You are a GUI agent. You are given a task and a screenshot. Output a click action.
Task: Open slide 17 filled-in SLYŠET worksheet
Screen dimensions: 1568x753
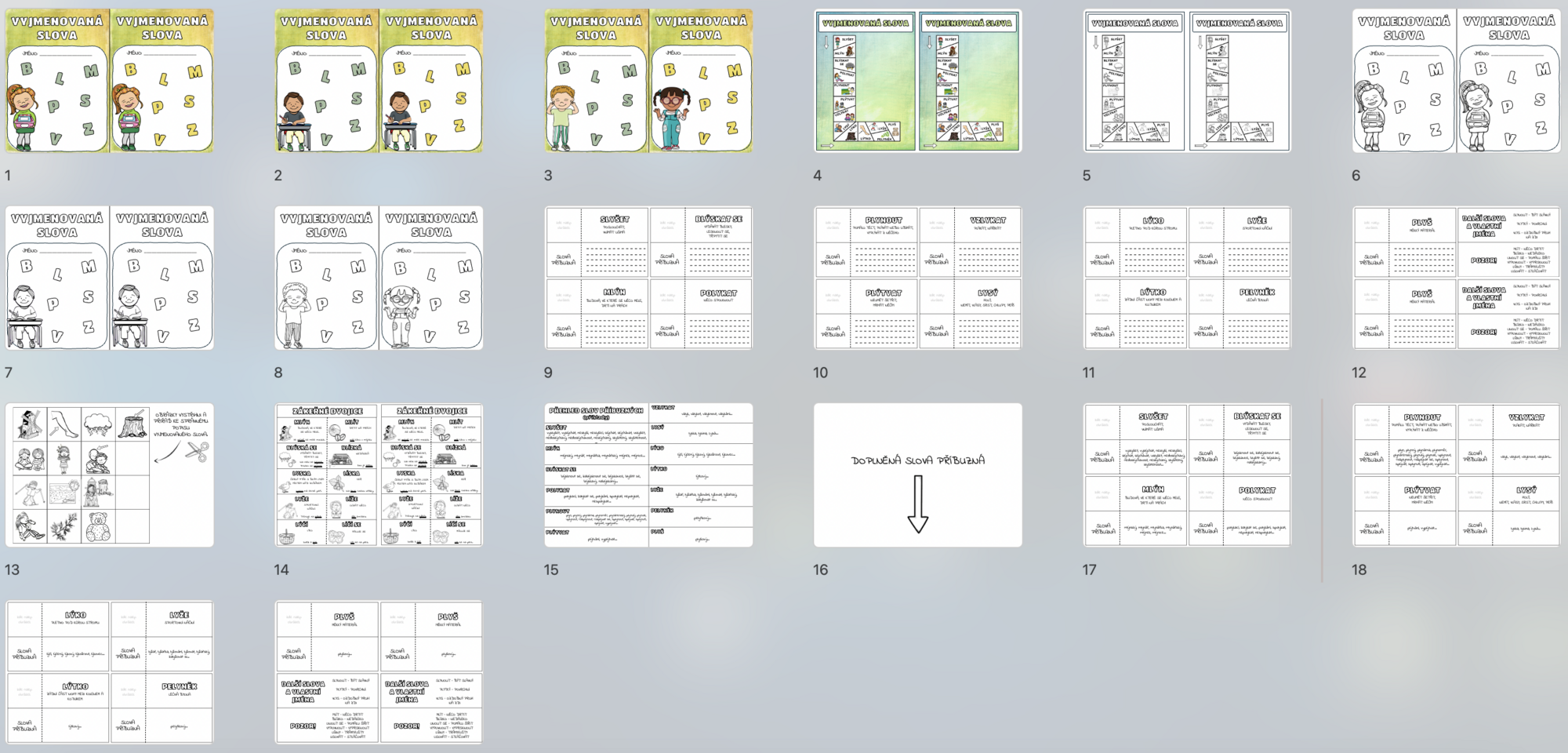pos(1187,475)
